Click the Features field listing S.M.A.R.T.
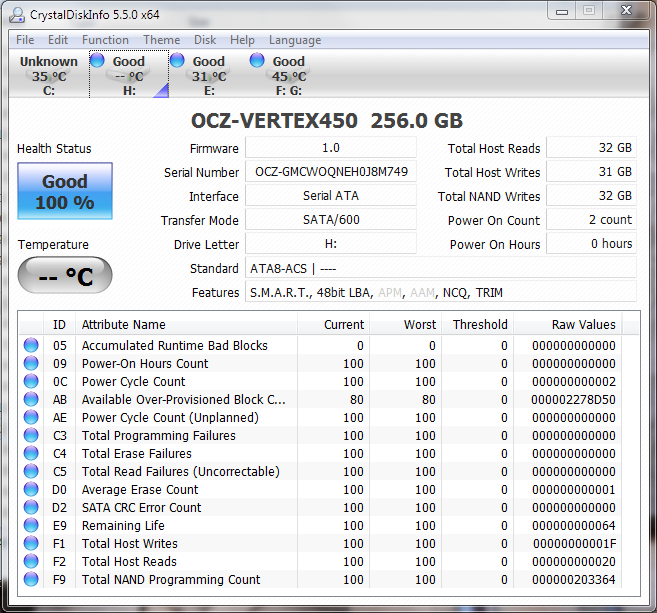This screenshot has height=613, width=657. coord(441,292)
